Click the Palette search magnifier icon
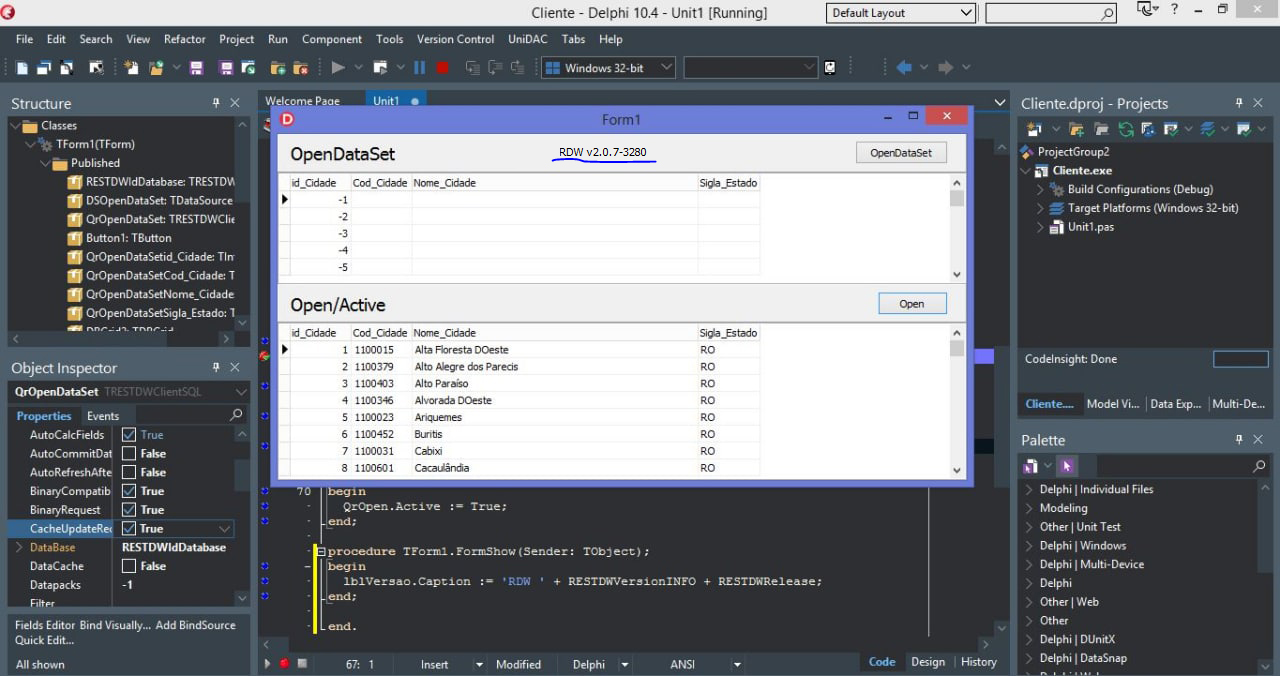 pos(1259,466)
